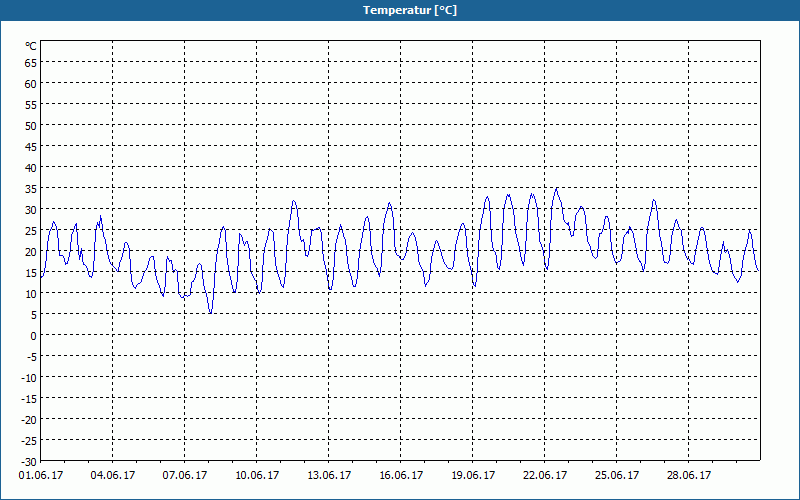Click the 28.06.17 date label
The height and width of the screenshot is (500, 800).
[x=689, y=476]
